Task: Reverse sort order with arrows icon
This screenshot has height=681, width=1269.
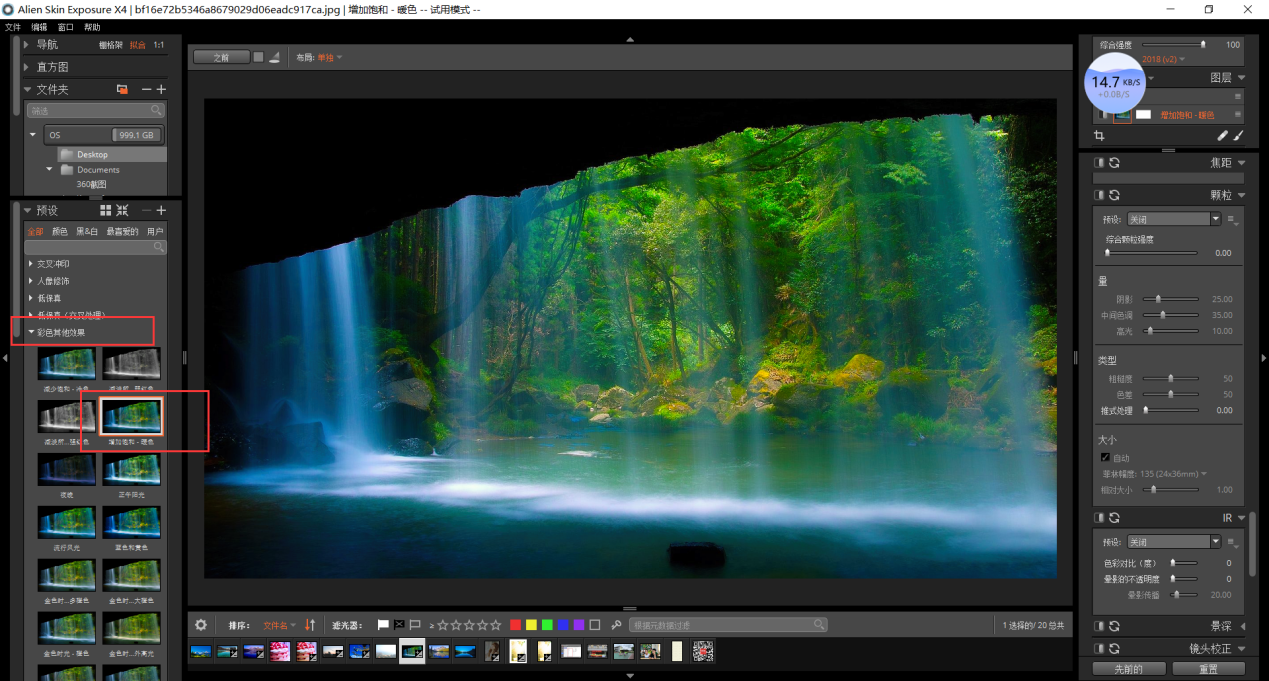Action: tap(310, 625)
